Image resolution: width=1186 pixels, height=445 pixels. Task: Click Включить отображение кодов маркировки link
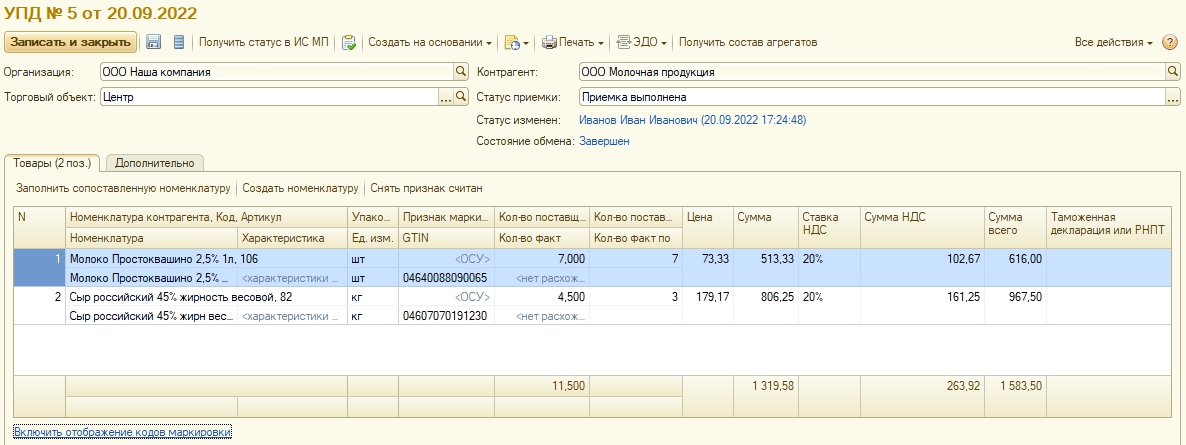(x=122, y=432)
